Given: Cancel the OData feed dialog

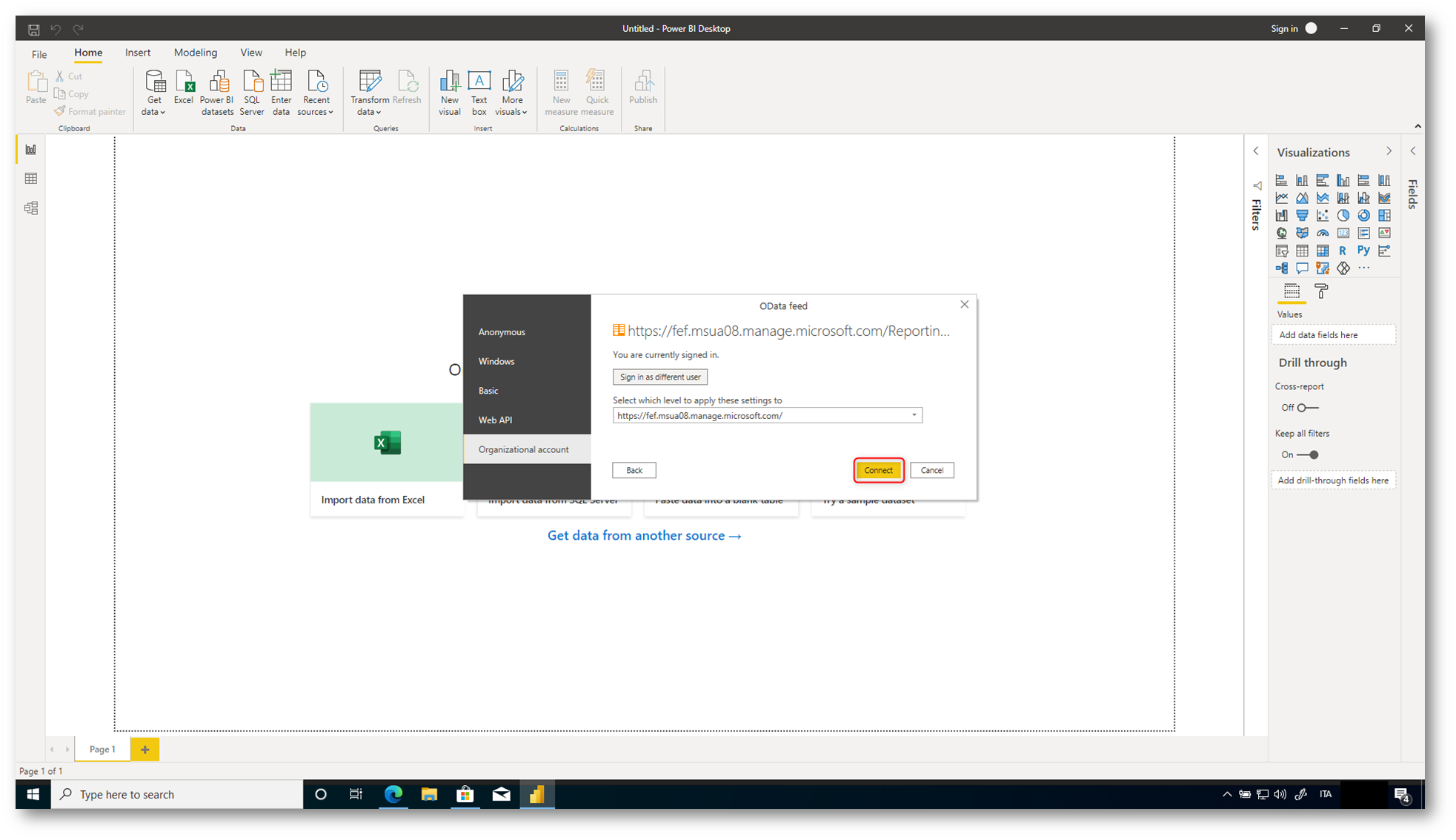Looking at the screenshot, I should tap(931, 470).
